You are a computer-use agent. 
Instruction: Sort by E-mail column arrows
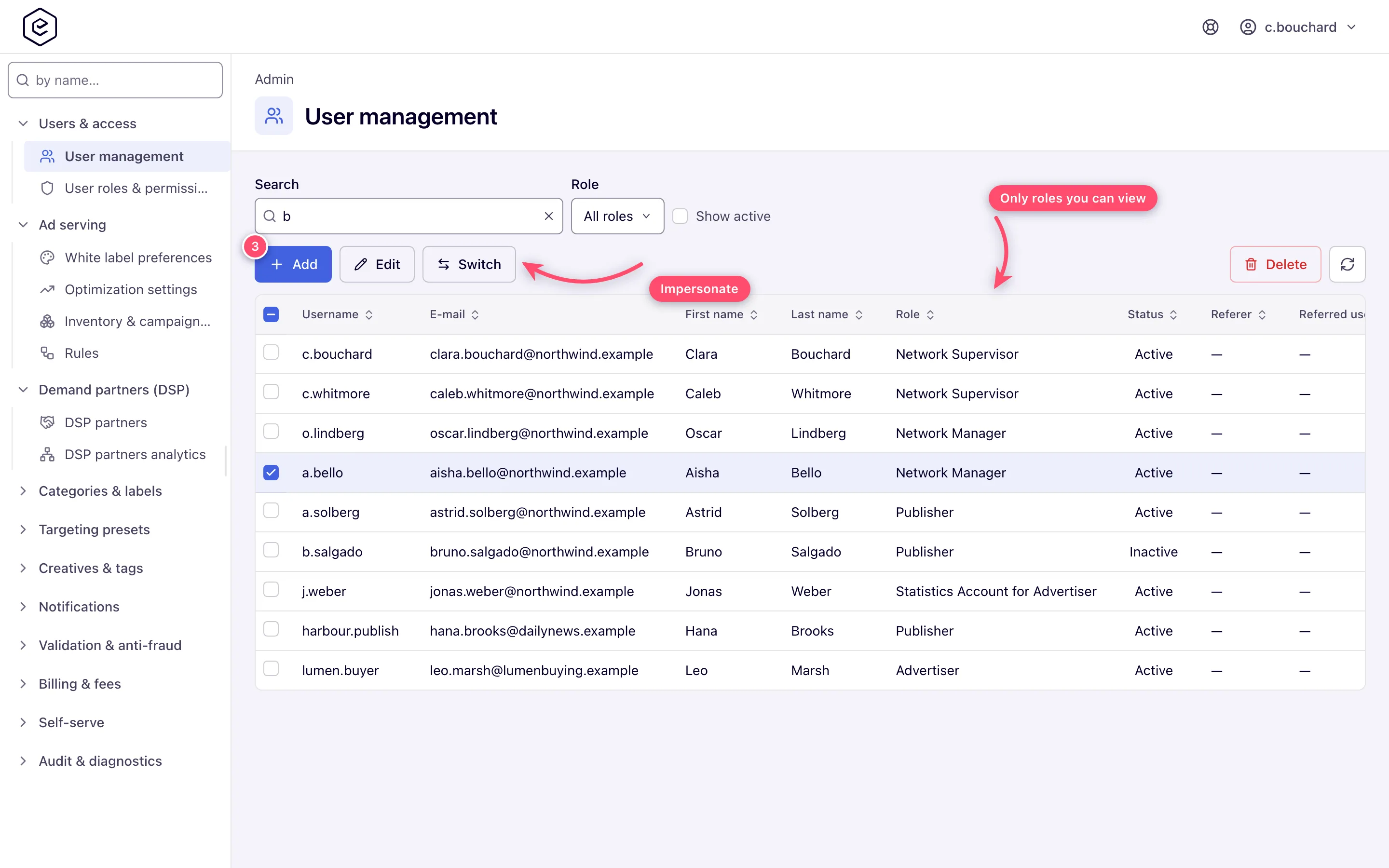[475, 314]
